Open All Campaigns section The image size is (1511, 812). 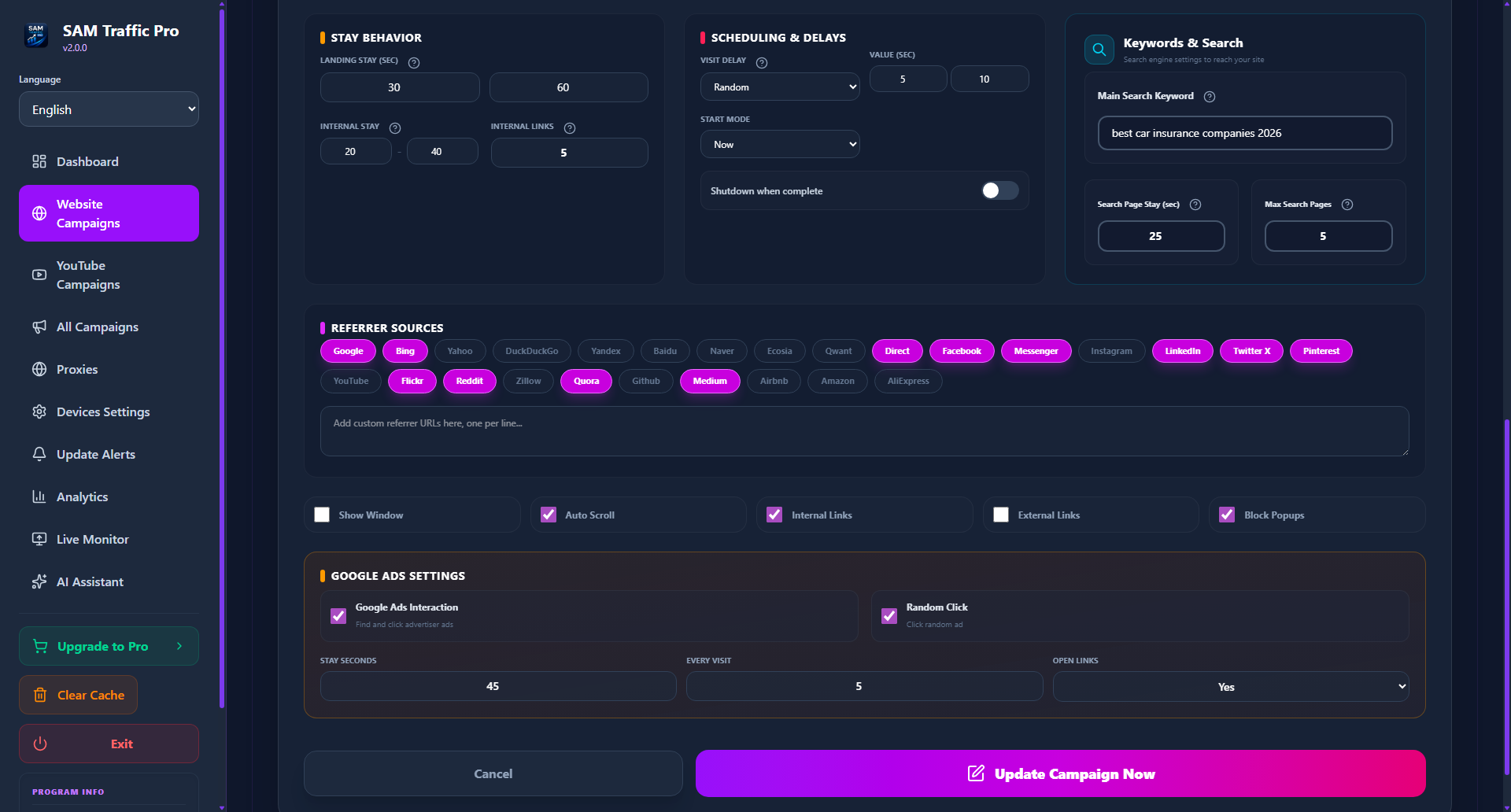click(109, 327)
